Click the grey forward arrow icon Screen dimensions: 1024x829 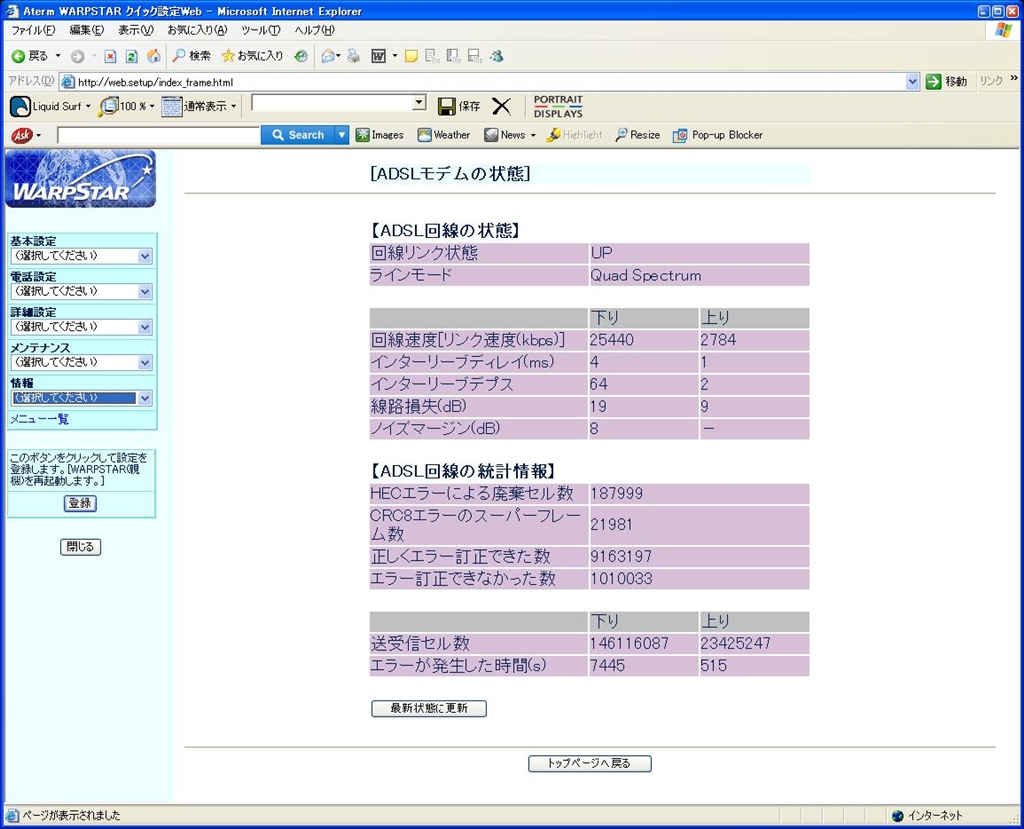(77, 56)
